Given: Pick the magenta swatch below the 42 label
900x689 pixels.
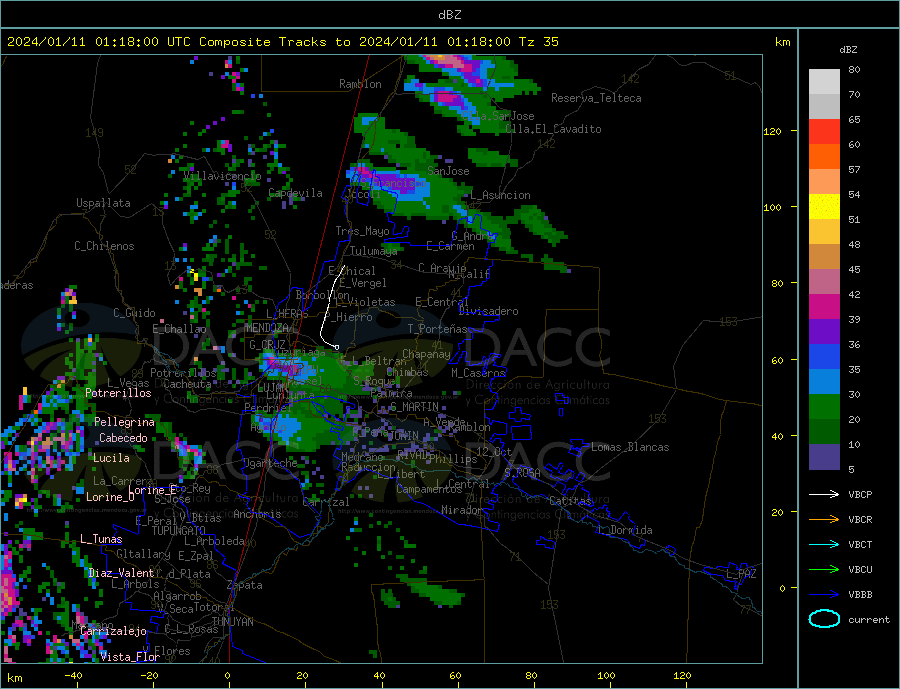Looking at the screenshot, I should 824,307.
